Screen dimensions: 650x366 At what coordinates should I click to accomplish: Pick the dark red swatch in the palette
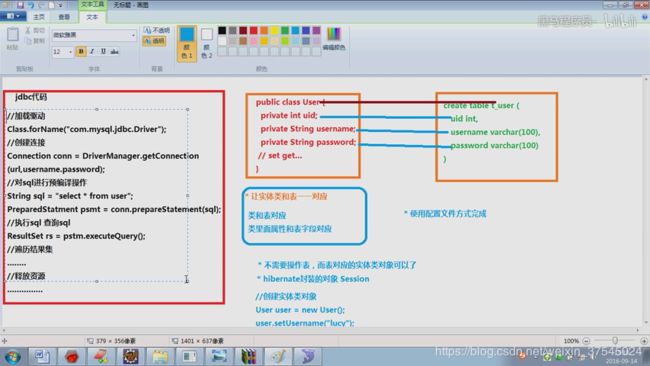(x=243, y=30)
